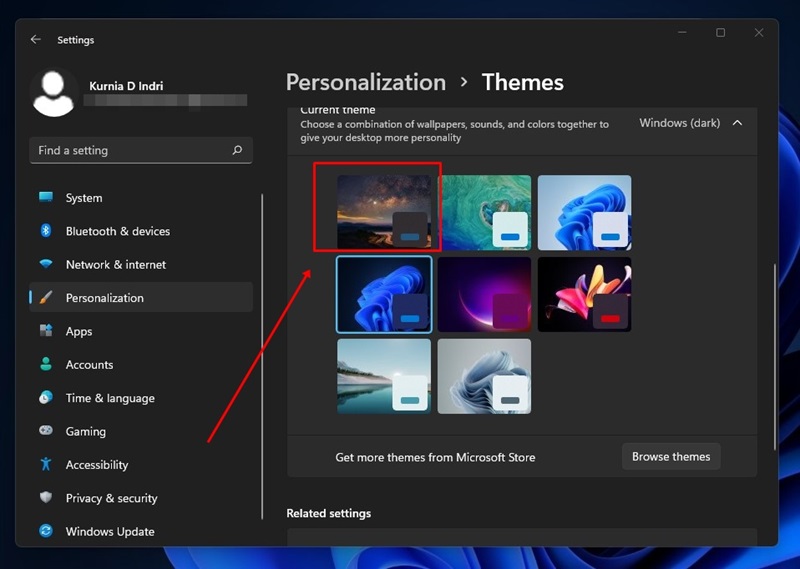
Task: Click the Accessibility figure icon
Action: [46, 464]
